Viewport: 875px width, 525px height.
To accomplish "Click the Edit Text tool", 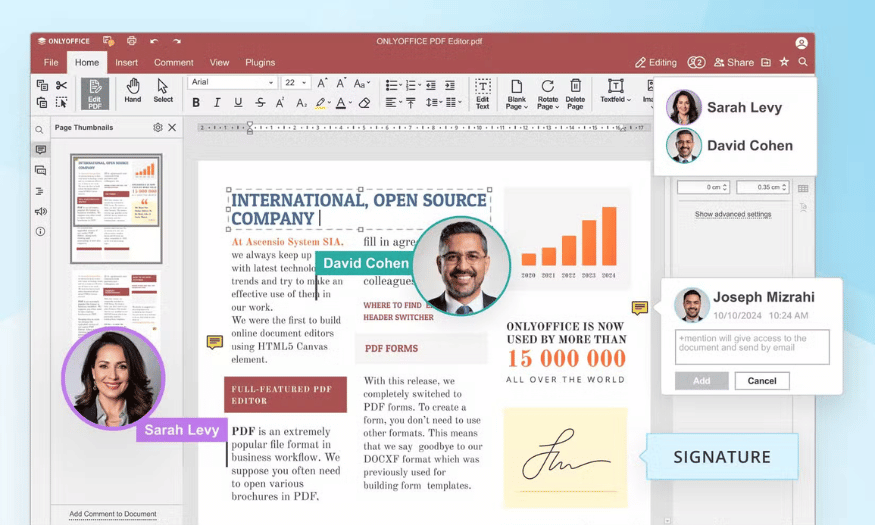I will click(483, 94).
